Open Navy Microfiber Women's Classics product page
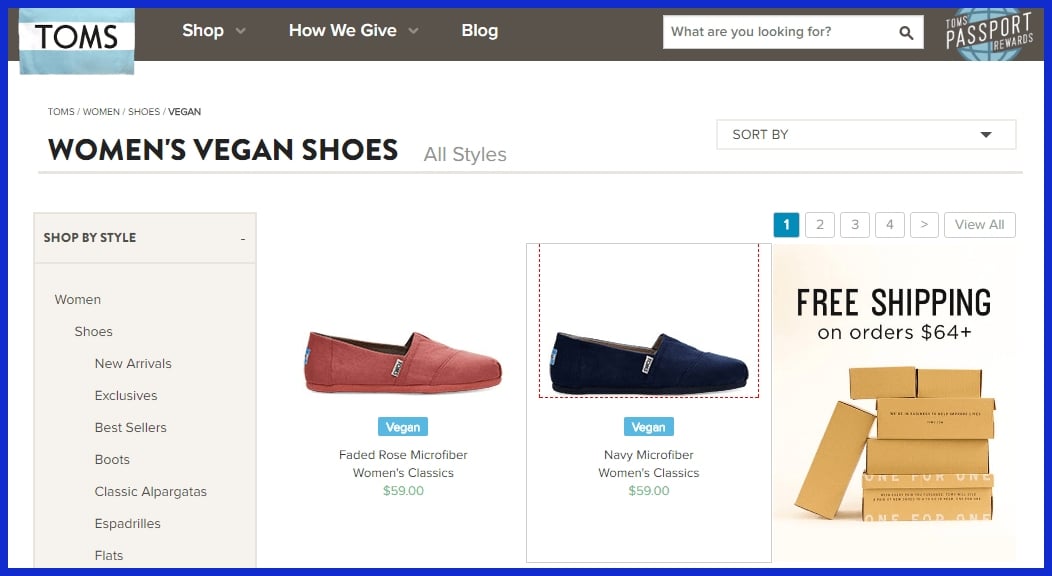Image resolution: width=1052 pixels, height=576 pixels. tap(648, 464)
